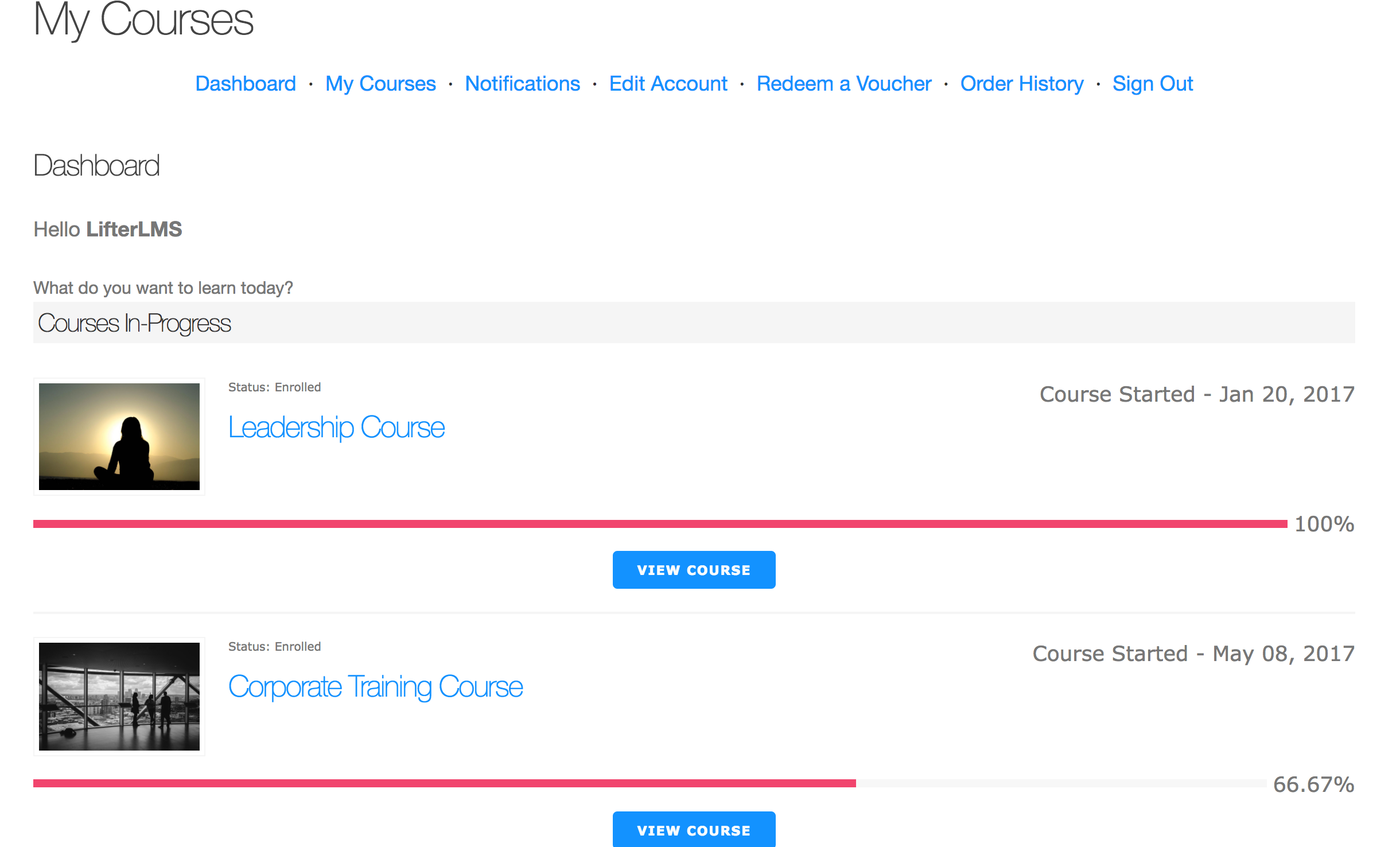
Task: Click the large My Courses page title
Action: click(143, 20)
